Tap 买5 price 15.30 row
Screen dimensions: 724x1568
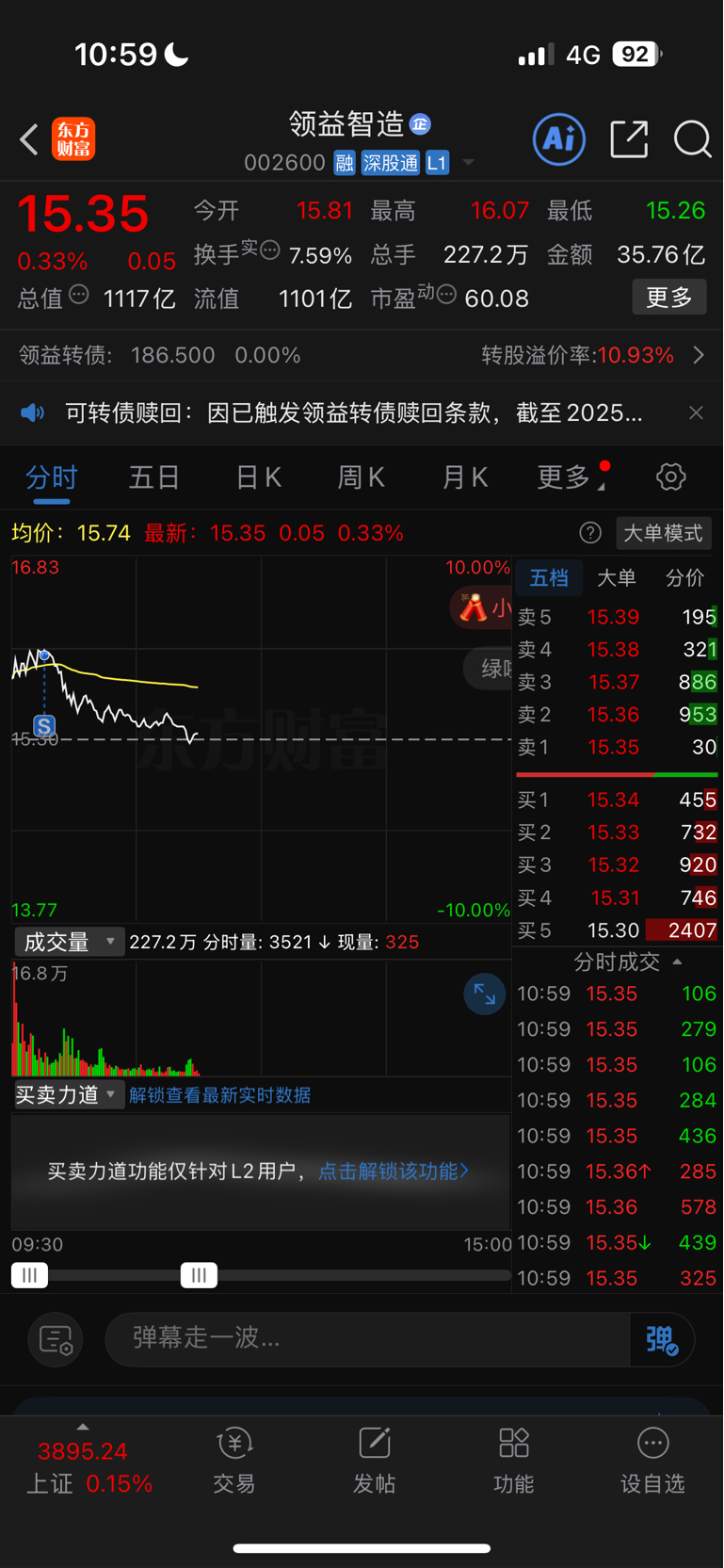617,930
